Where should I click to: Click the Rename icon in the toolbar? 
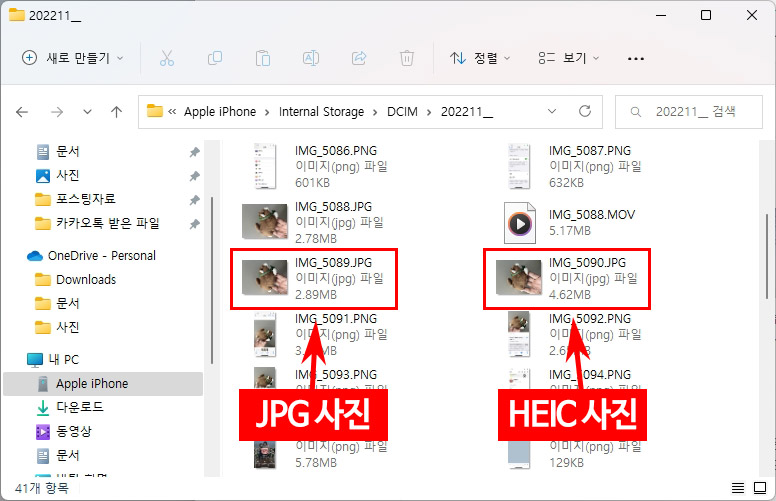tap(311, 58)
